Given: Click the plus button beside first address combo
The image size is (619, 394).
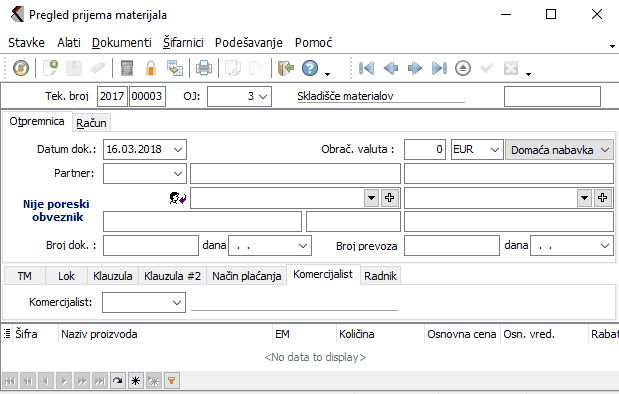Looking at the screenshot, I should pos(390,197).
